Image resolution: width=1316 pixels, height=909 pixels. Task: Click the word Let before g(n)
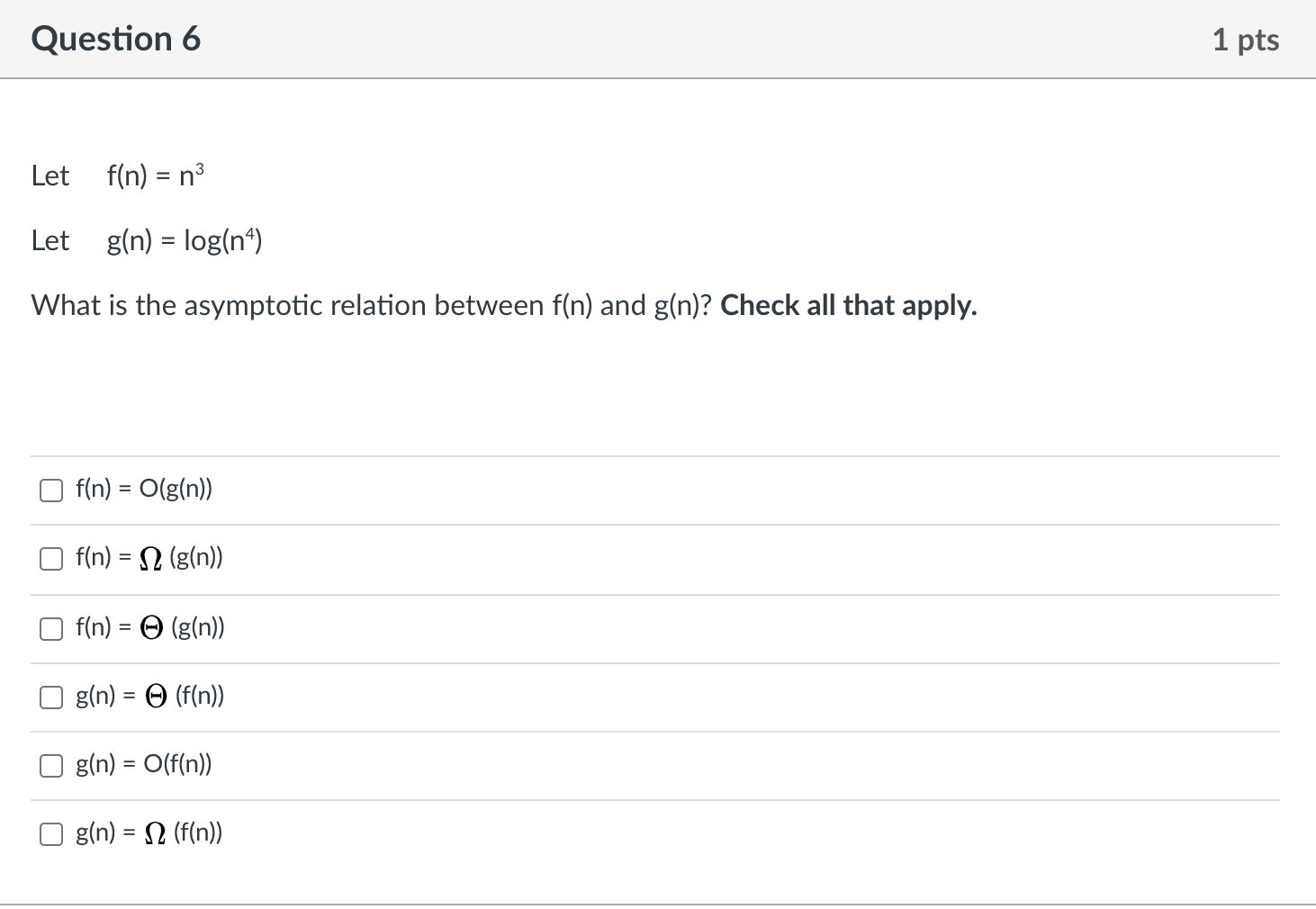pyautogui.click(x=50, y=240)
